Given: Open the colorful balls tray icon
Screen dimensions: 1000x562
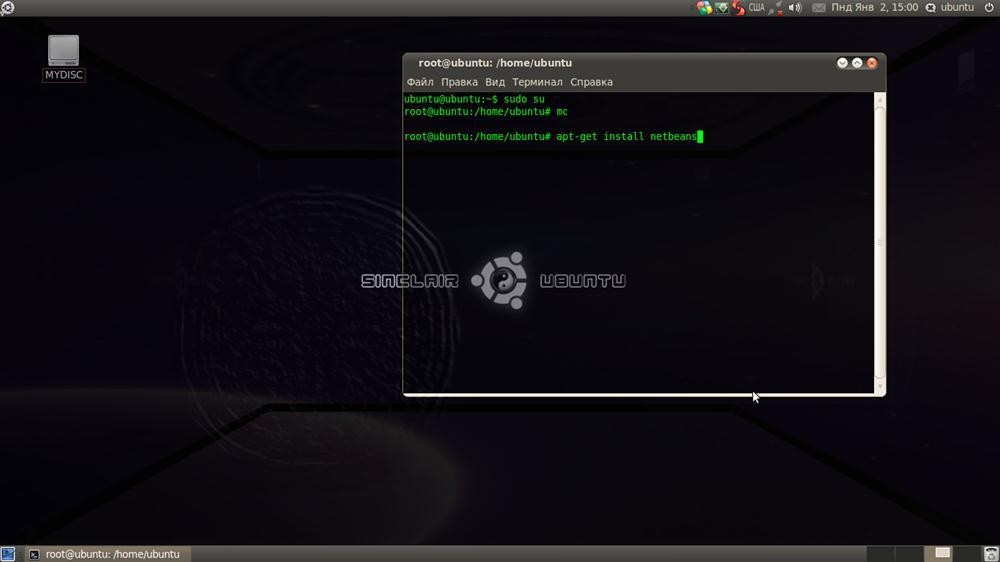Looking at the screenshot, I should pos(704,8).
